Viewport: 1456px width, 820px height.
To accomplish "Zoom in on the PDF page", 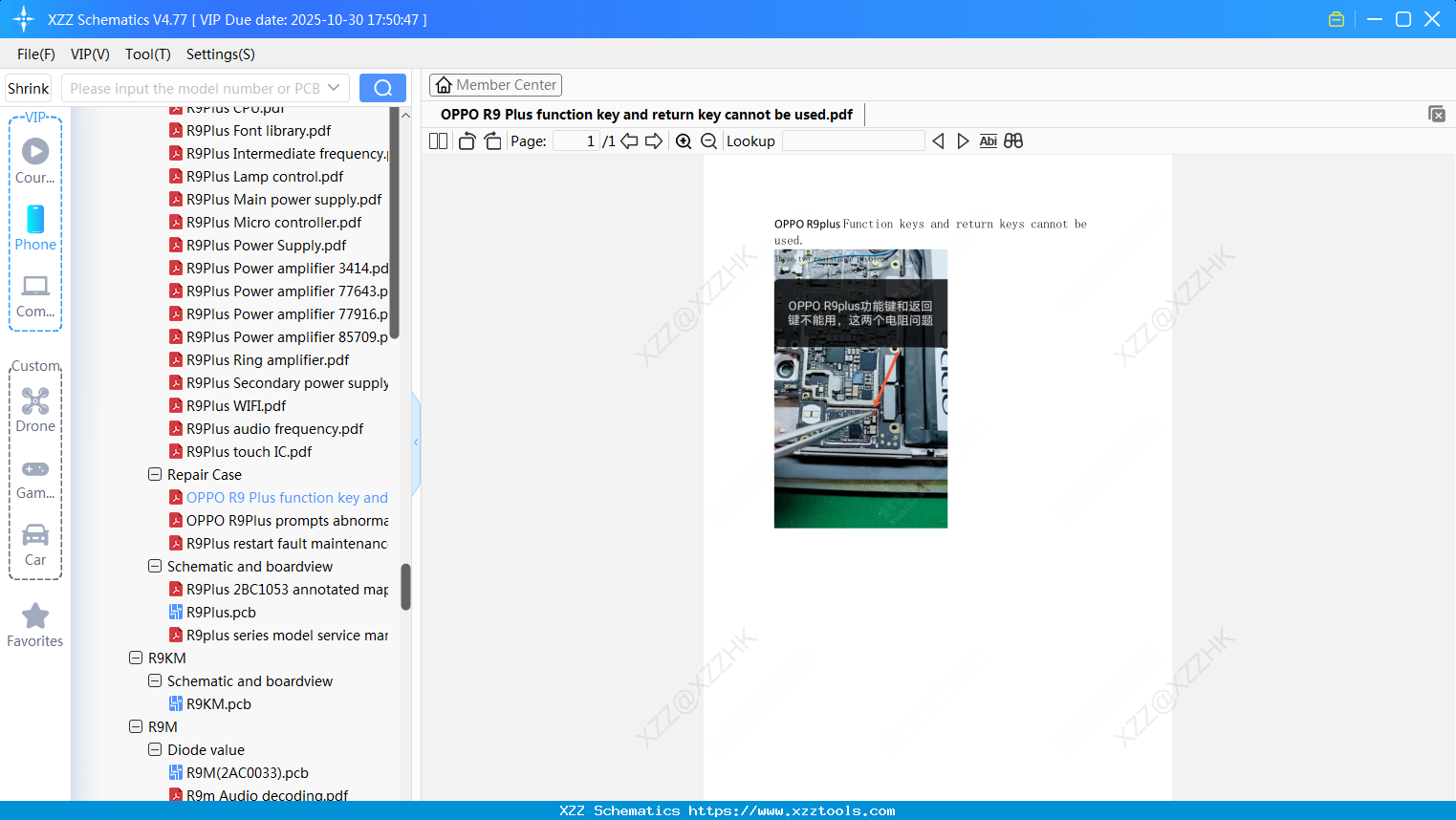I will [684, 140].
